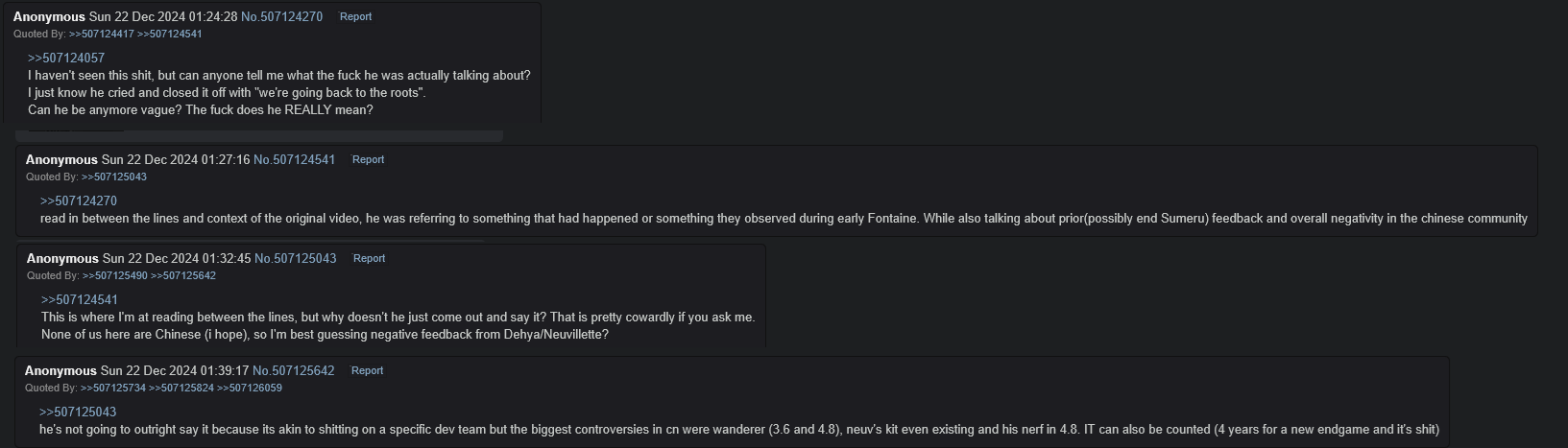Follow quoted-by link >>507125642 in third post

click(x=183, y=276)
